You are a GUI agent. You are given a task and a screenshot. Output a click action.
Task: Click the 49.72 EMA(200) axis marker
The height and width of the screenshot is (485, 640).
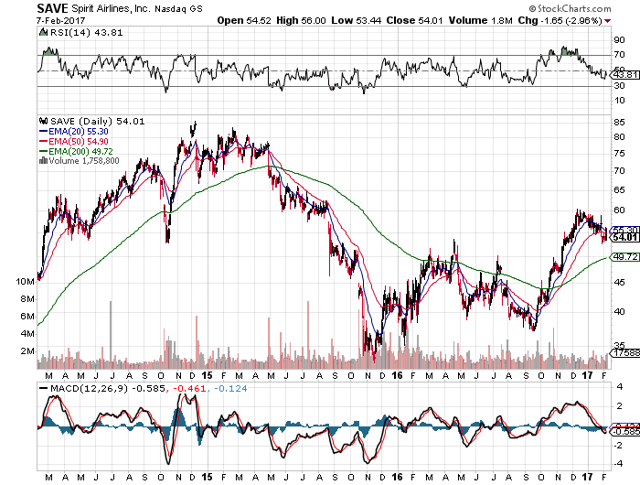pos(625,257)
